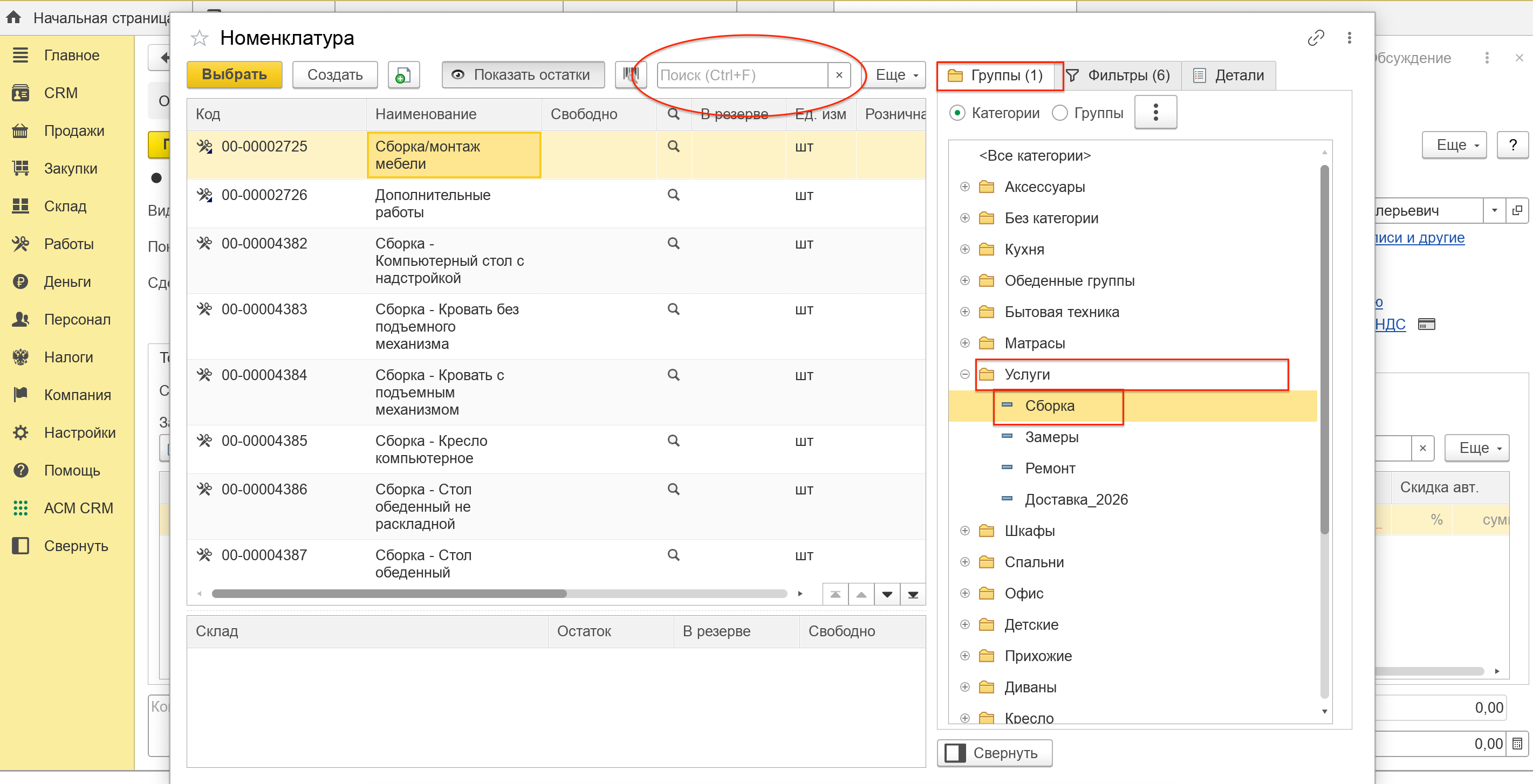Expand the Аксессуары category folder
Image resolution: width=1533 pixels, height=784 pixels.
(x=964, y=188)
